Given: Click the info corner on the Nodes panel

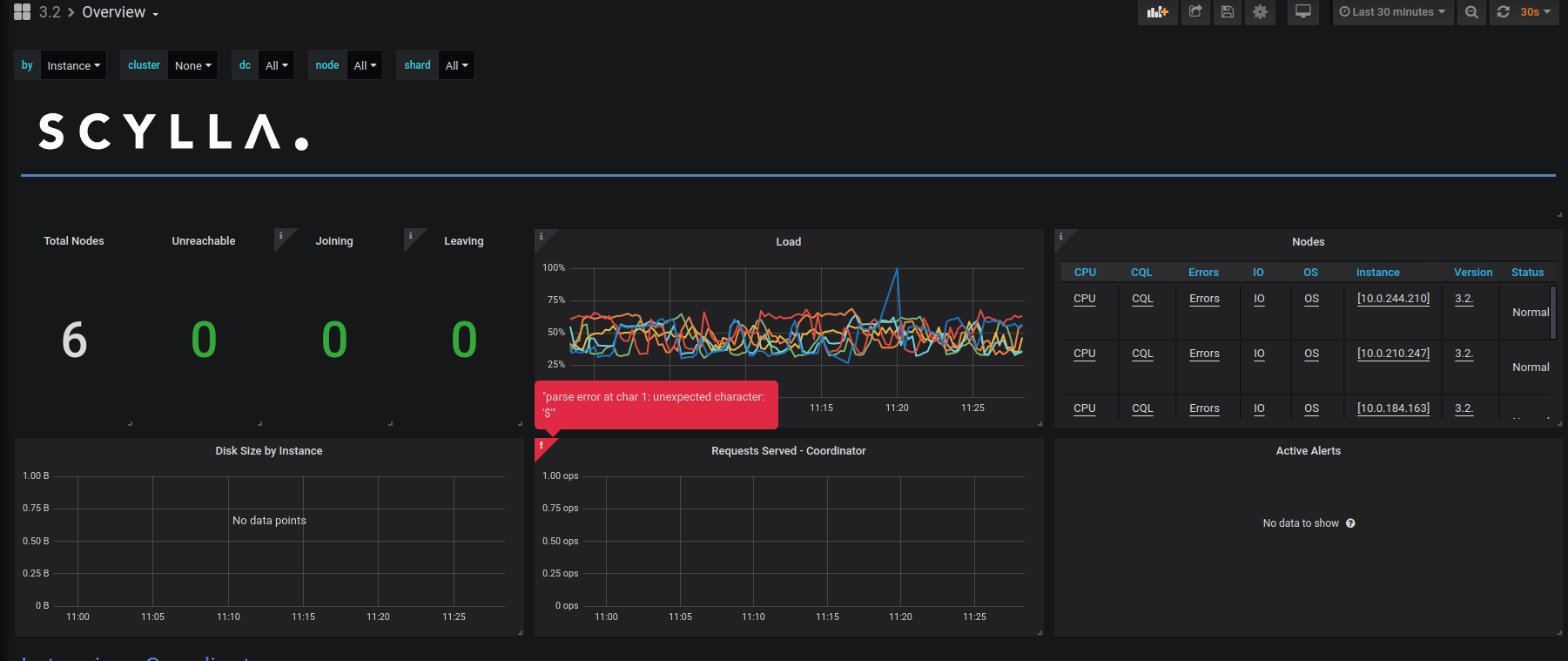Looking at the screenshot, I should [x=1061, y=236].
